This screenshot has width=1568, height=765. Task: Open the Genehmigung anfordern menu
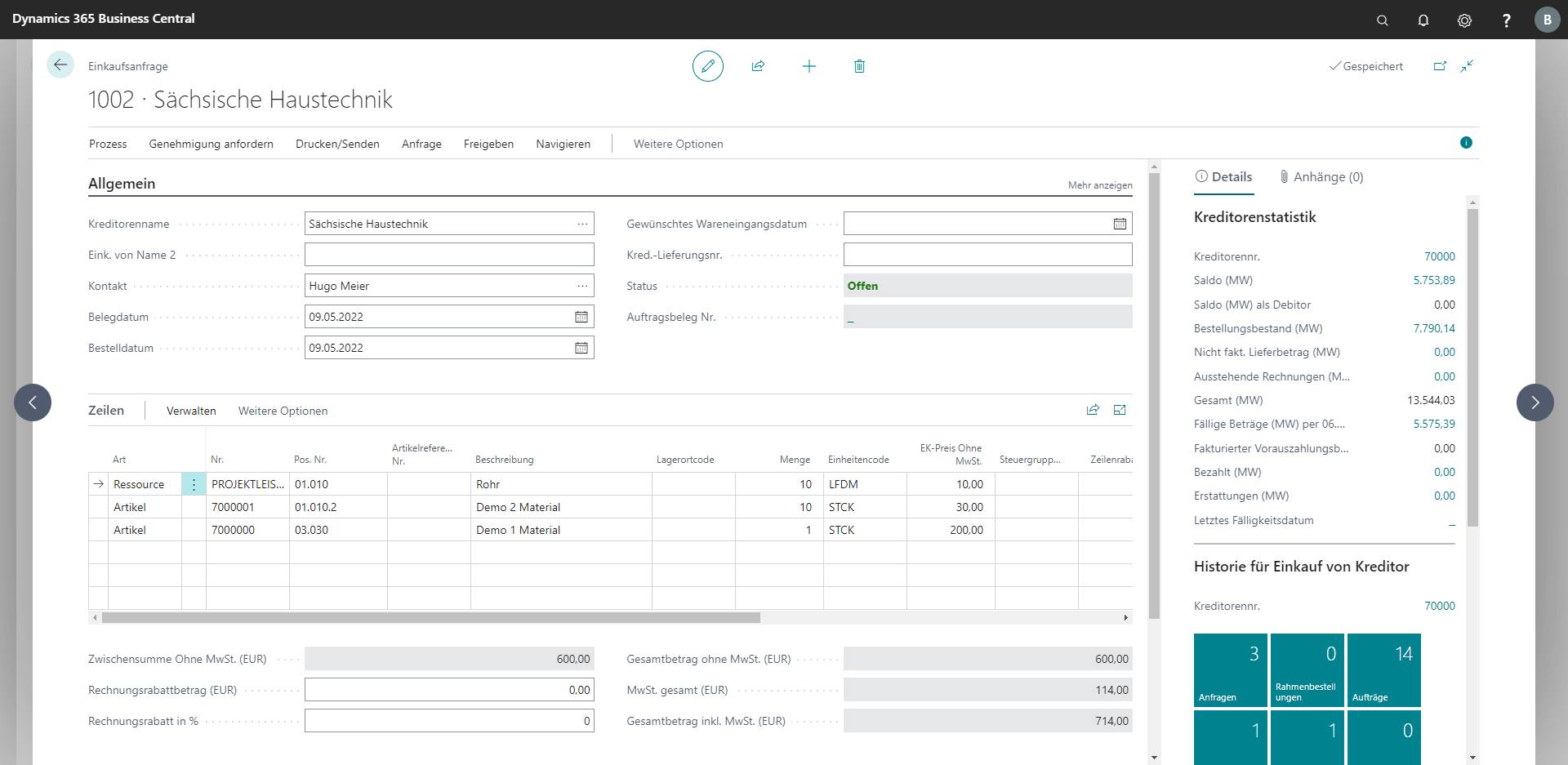click(x=211, y=144)
